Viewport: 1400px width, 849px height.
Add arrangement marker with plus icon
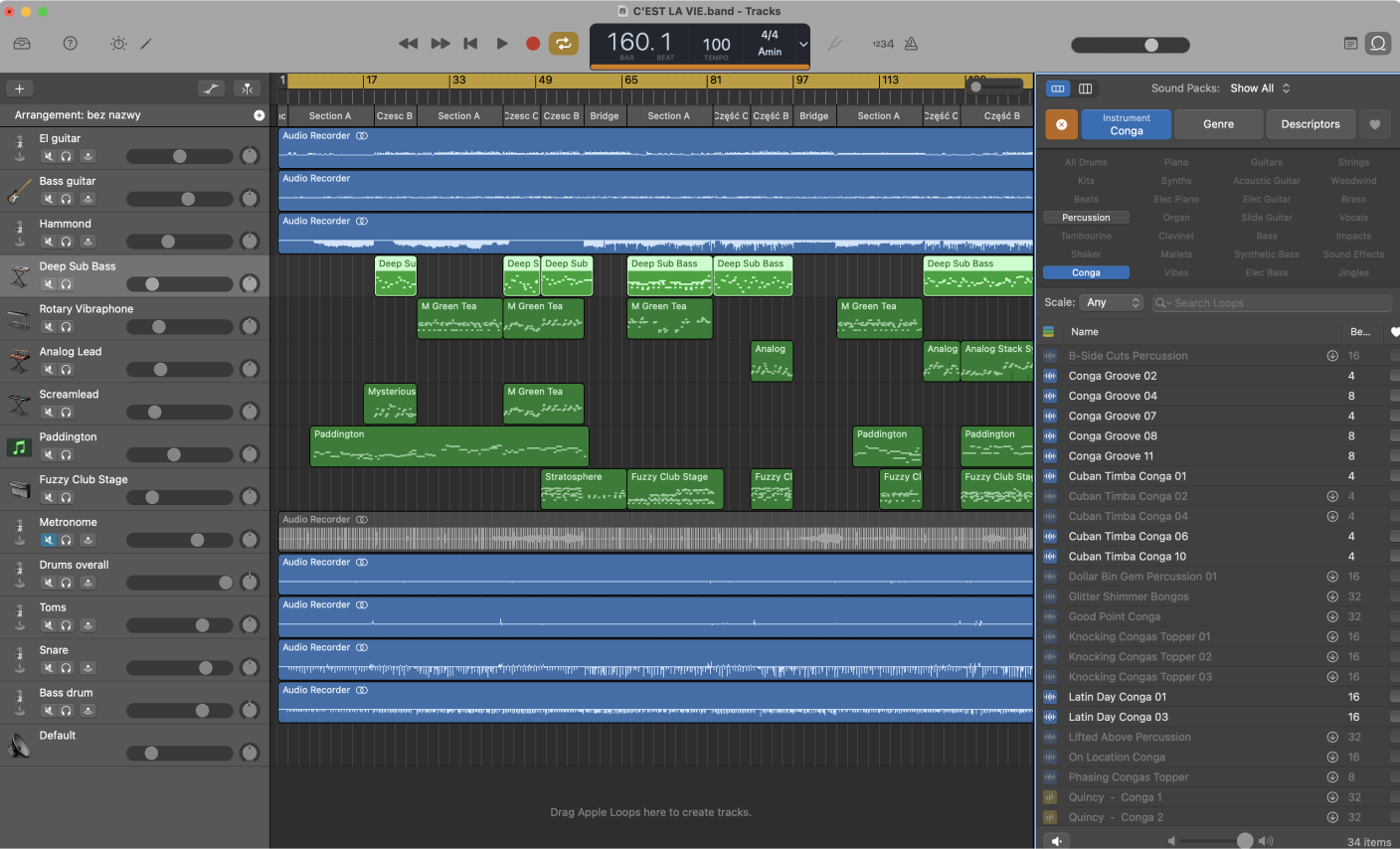260,115
